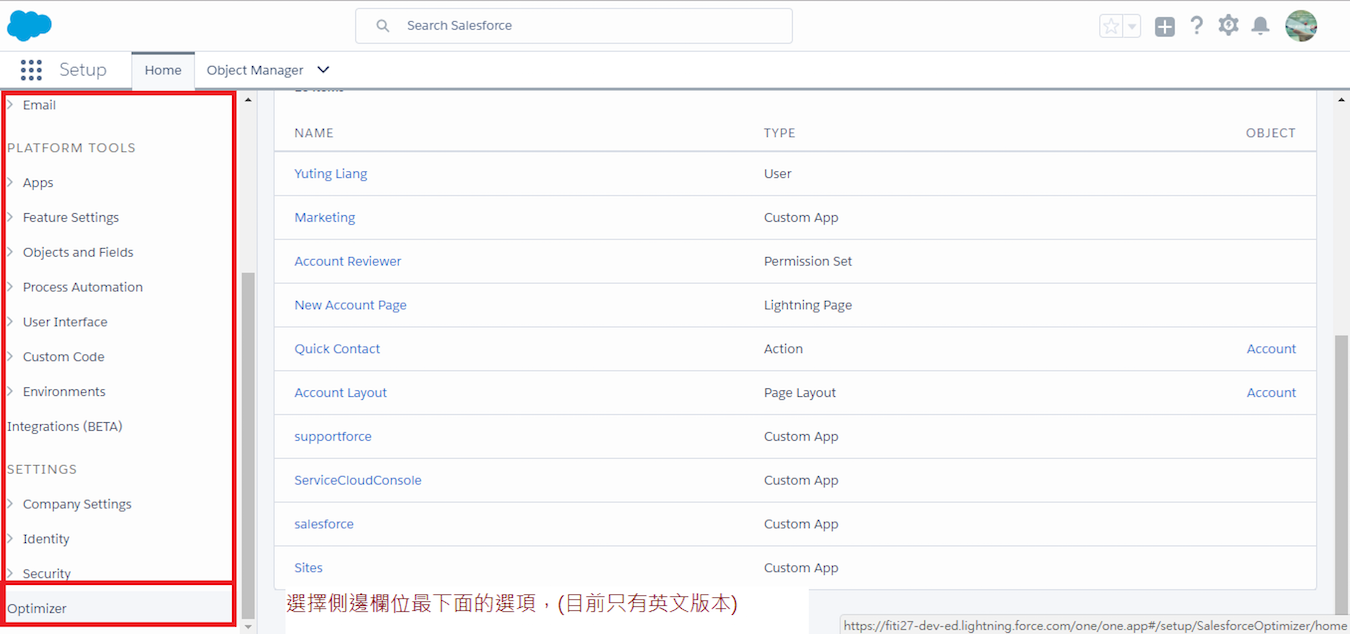Click the SETTINGS section heading
Screen dimensions: 1350x634
coord(42,469)
